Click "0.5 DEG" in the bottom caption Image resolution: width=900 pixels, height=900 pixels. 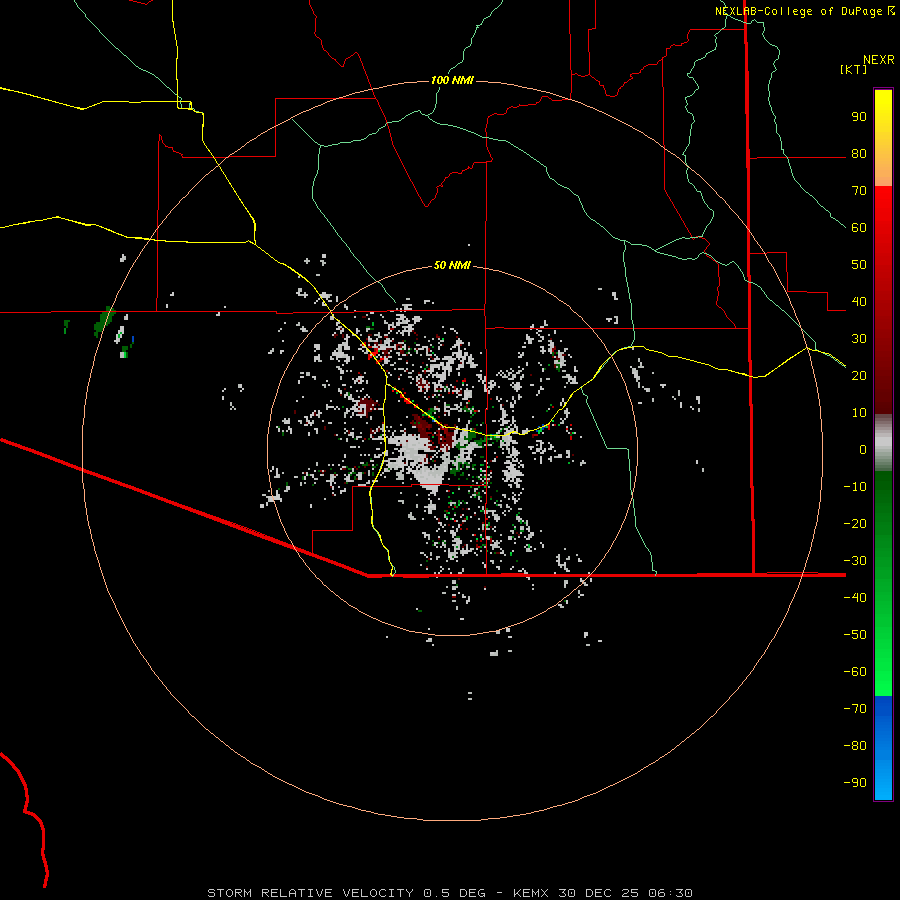pos(455,893)
